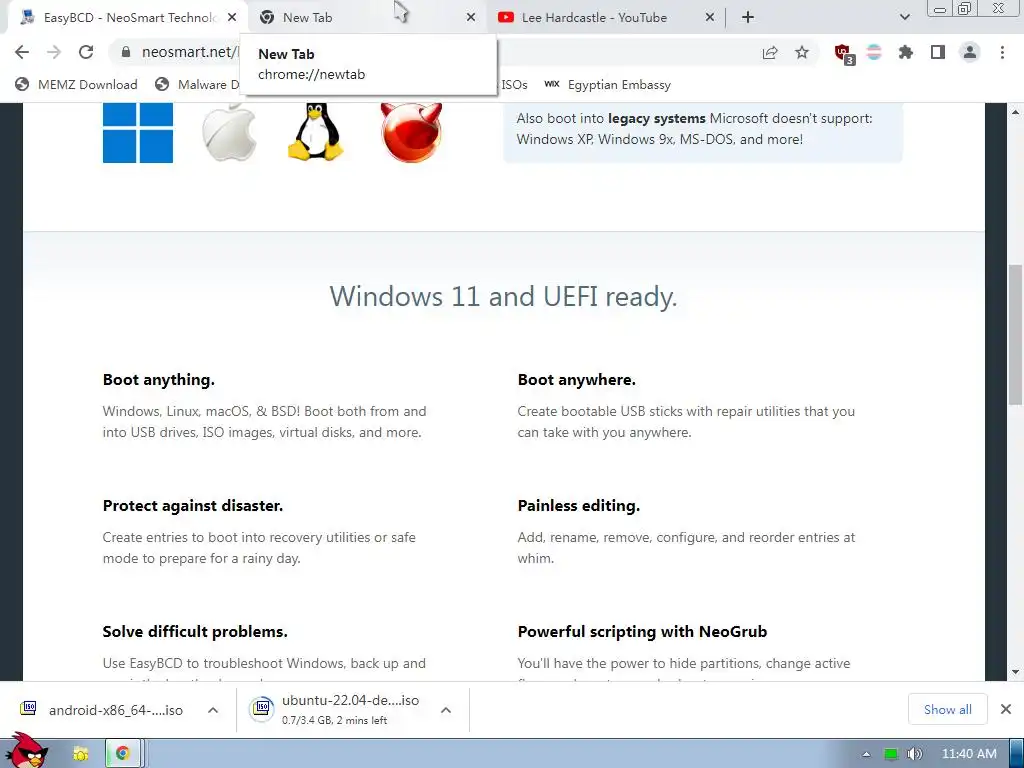Close the New Tab tab
The width and height of the screenshot is (1024, 768).
click(471, 18)
